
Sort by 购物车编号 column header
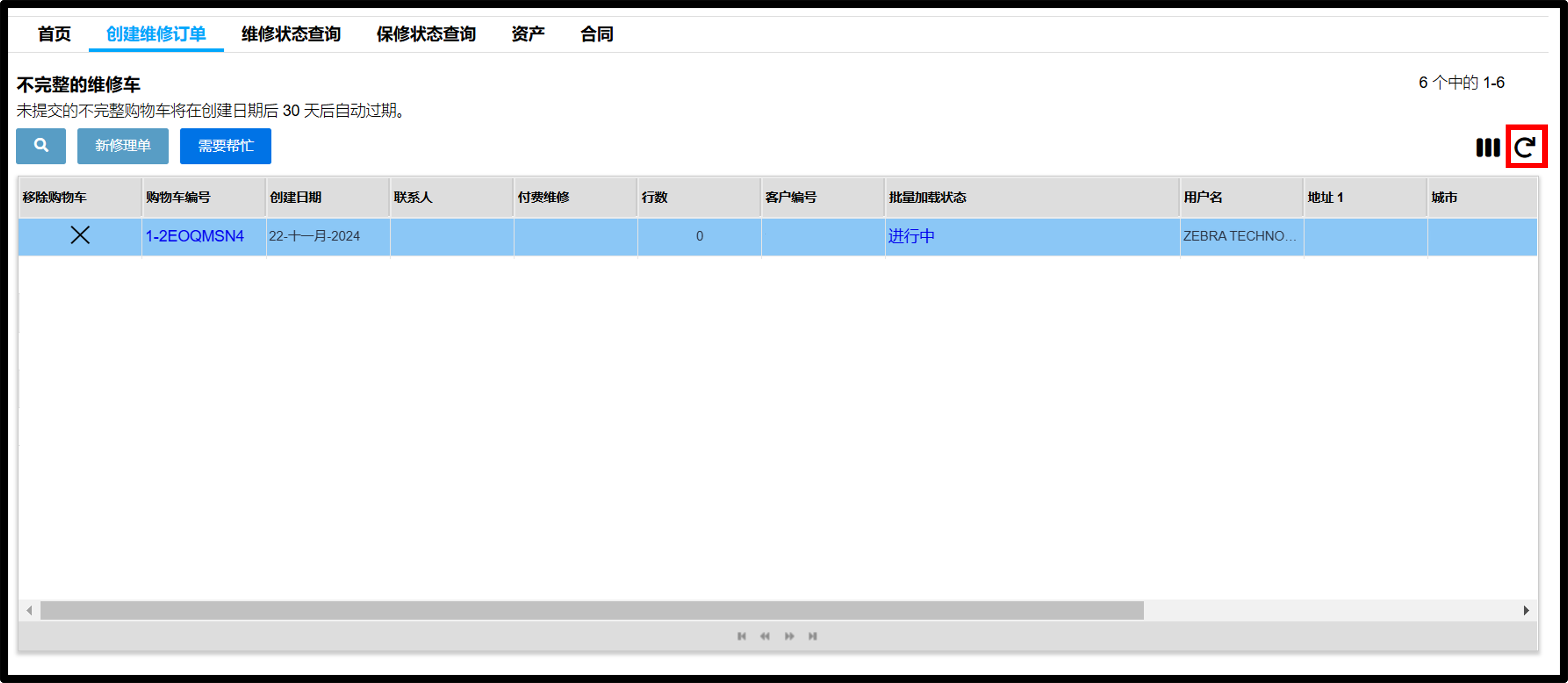click(204, 197)
